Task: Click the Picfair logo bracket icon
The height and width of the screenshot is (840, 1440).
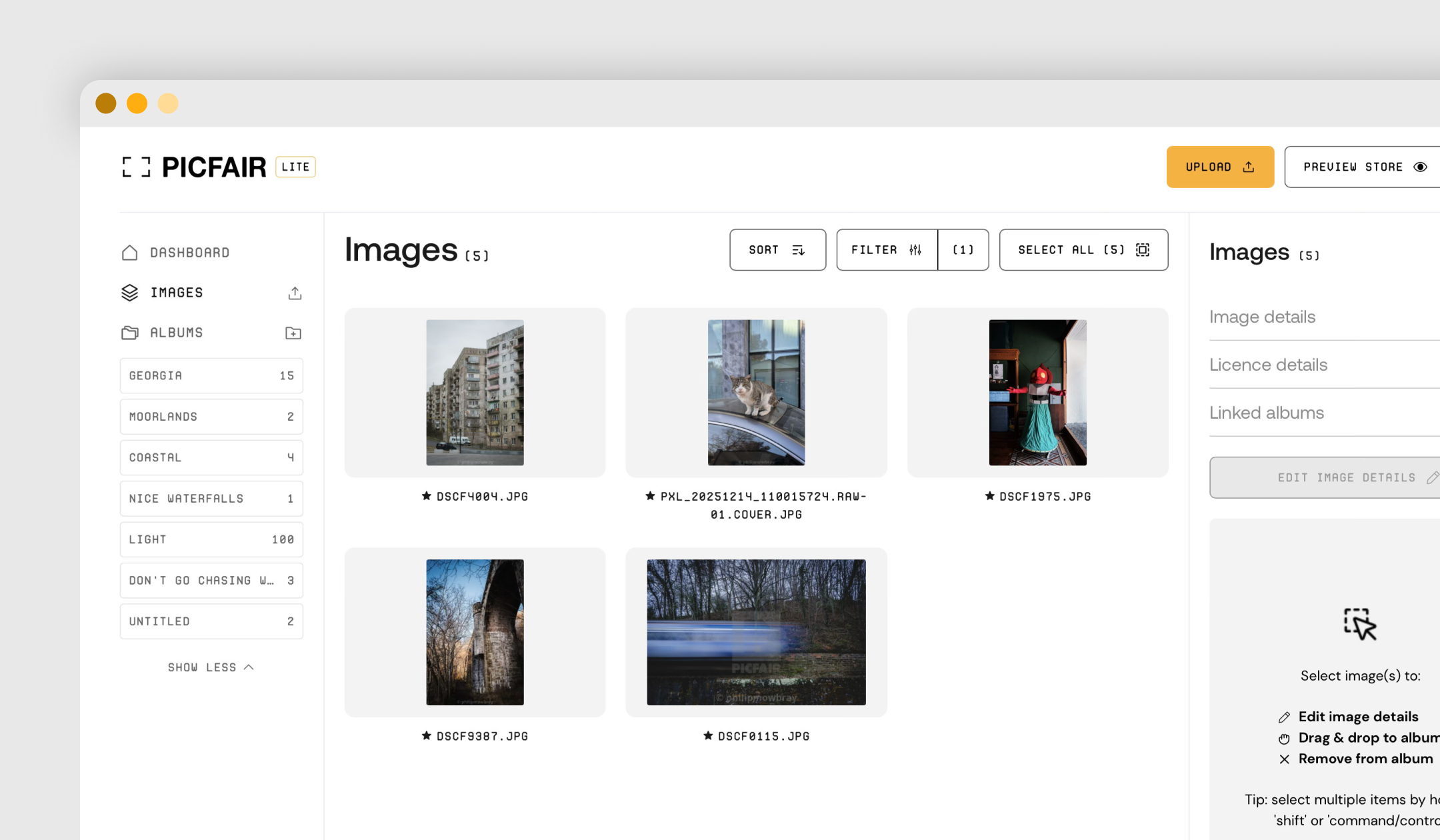Action: click(x=136, y=167)
